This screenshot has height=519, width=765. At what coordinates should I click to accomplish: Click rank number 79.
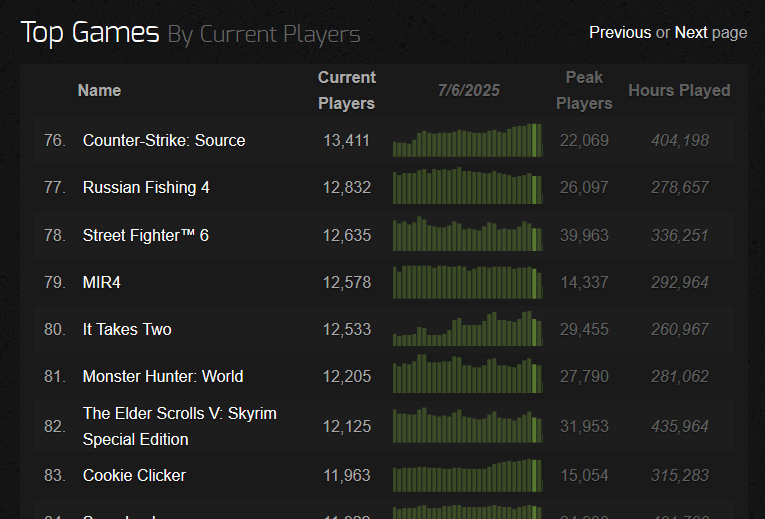55,282
